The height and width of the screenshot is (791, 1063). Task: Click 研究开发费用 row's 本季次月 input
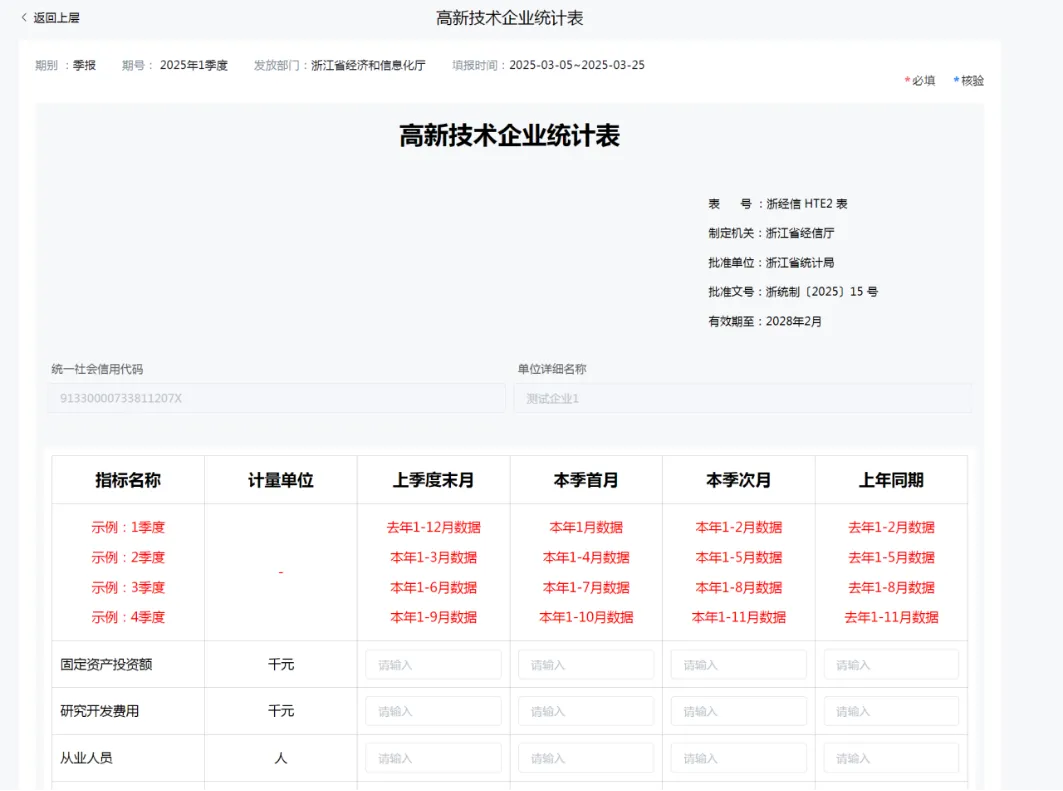tap(738, 710)
